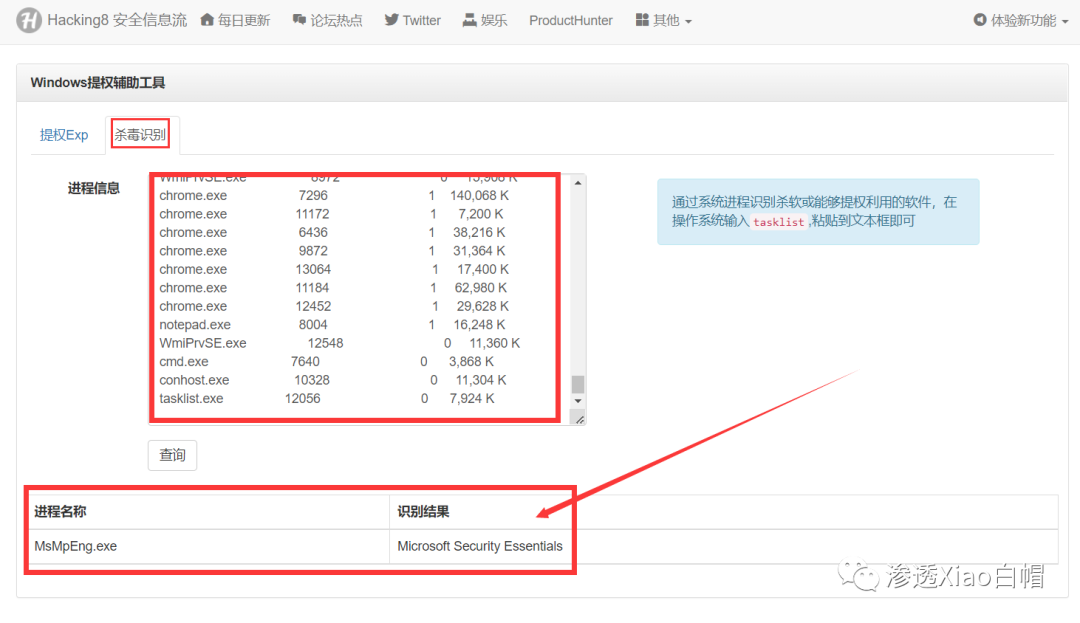Screen dimensions: 1080x623
Task: Click the textarea resize handle
Action: (x=579, y=419)
